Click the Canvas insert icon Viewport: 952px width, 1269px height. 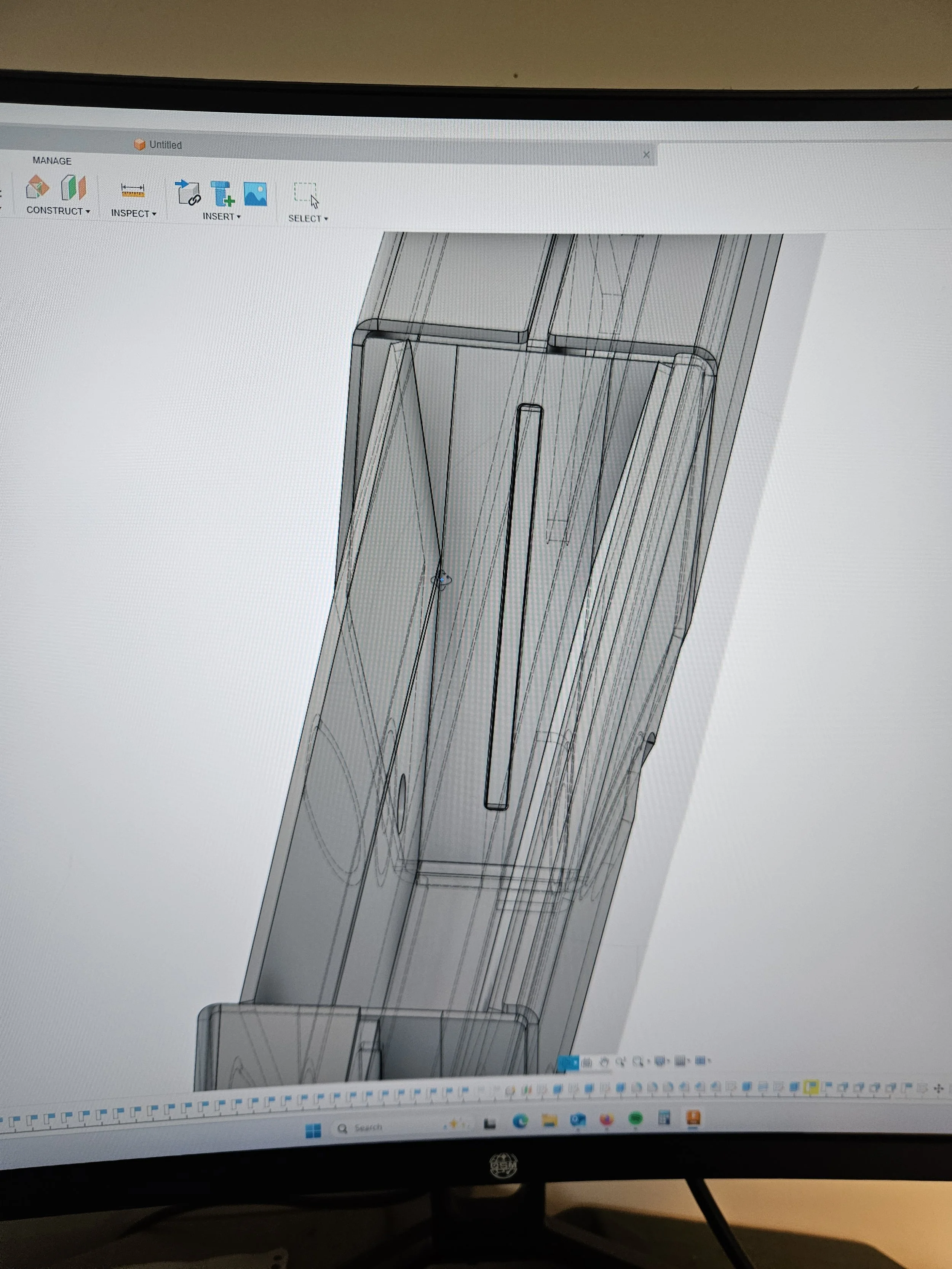256,194
